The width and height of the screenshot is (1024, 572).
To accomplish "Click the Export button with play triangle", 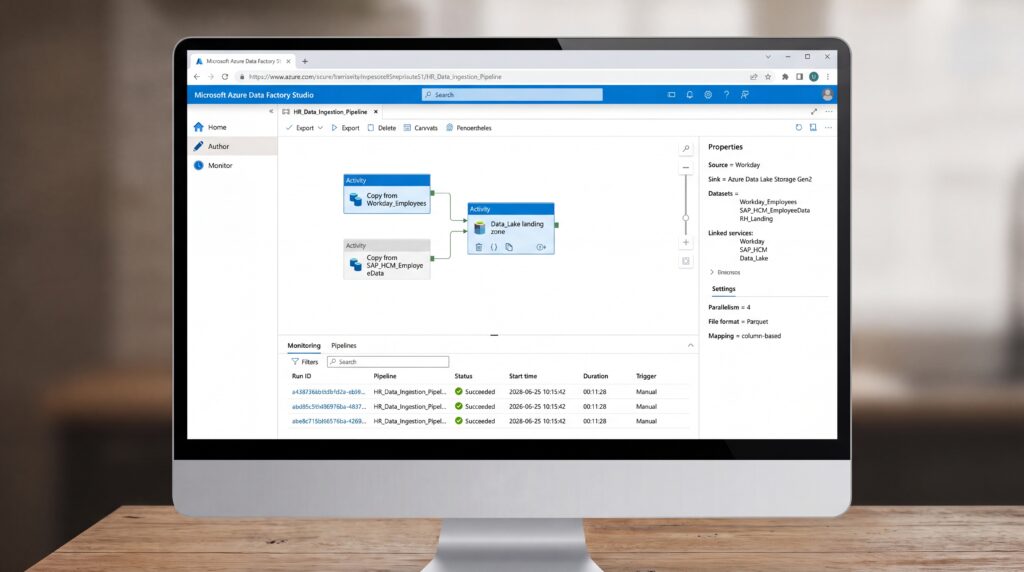I will point(345,128).
